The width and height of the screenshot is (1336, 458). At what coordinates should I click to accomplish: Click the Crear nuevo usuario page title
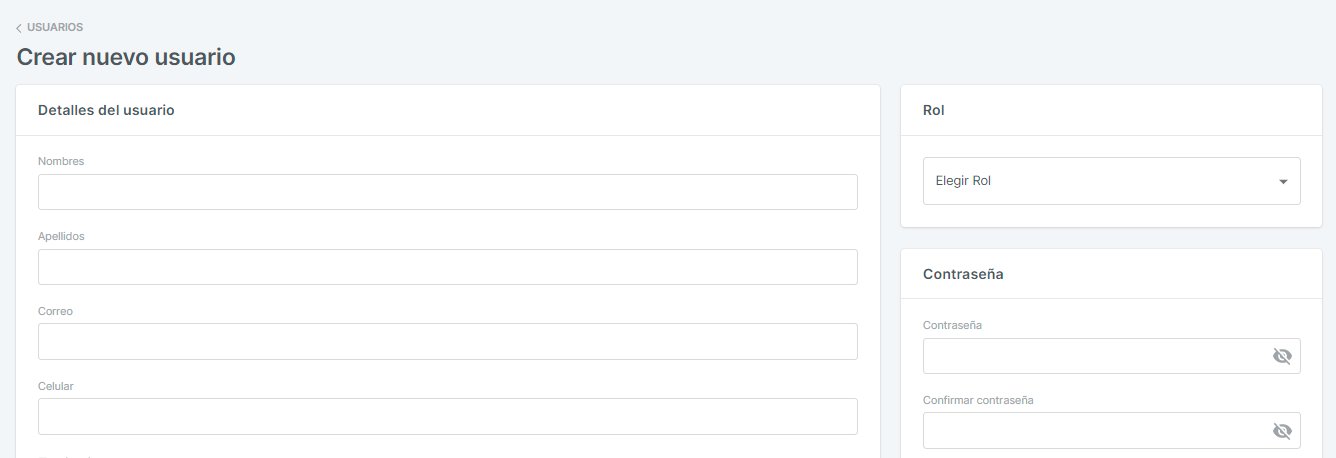(126, 57)
